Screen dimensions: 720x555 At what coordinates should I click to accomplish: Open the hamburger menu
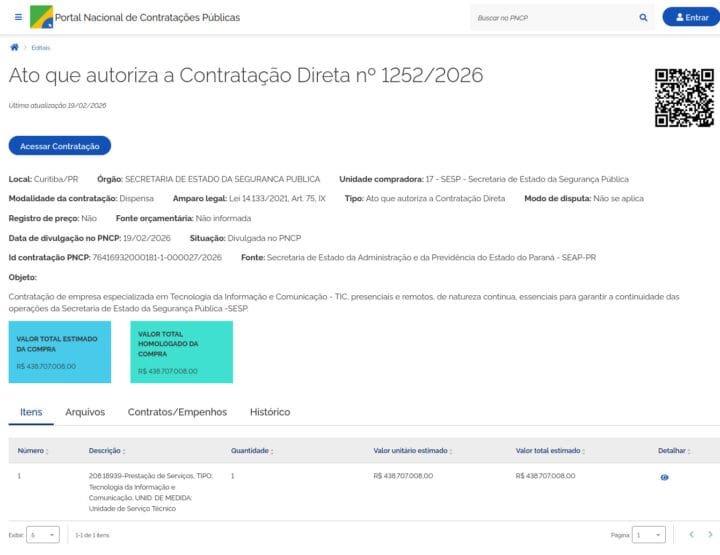point(18,17)
